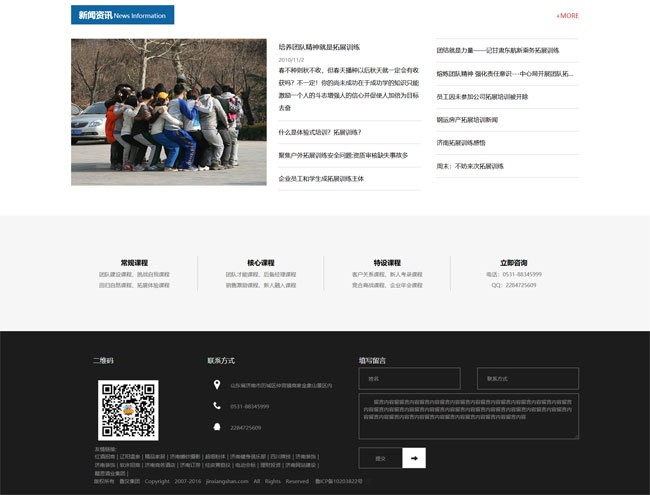
Task: Click the 二维码 footer heading
Action: click(x=103, y=361)
